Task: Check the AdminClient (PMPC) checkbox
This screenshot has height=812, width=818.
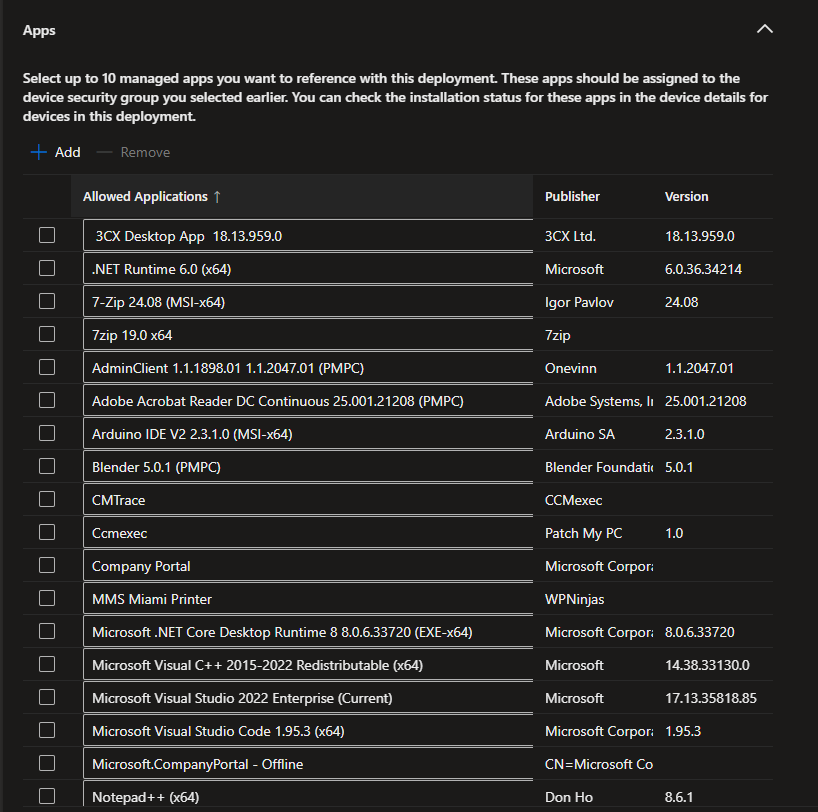Action: [x=47, y=367]
